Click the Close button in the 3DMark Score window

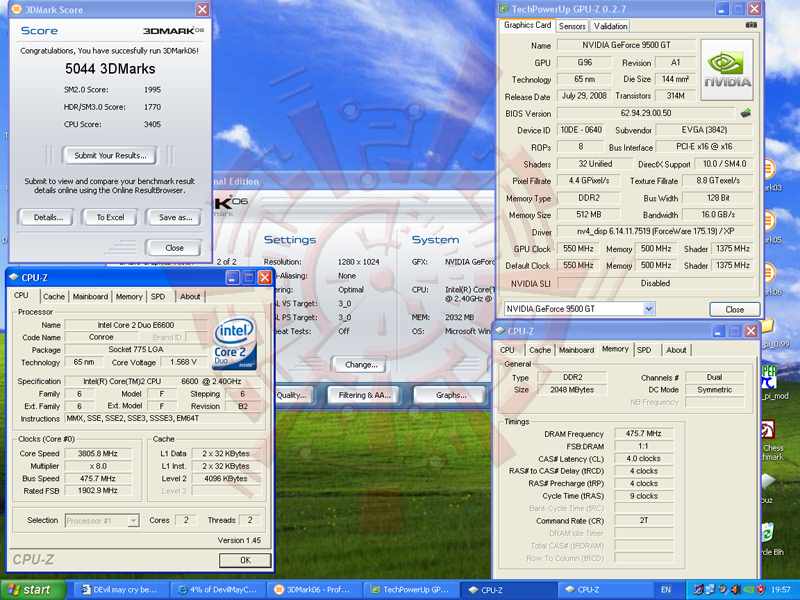coord(174,248)
